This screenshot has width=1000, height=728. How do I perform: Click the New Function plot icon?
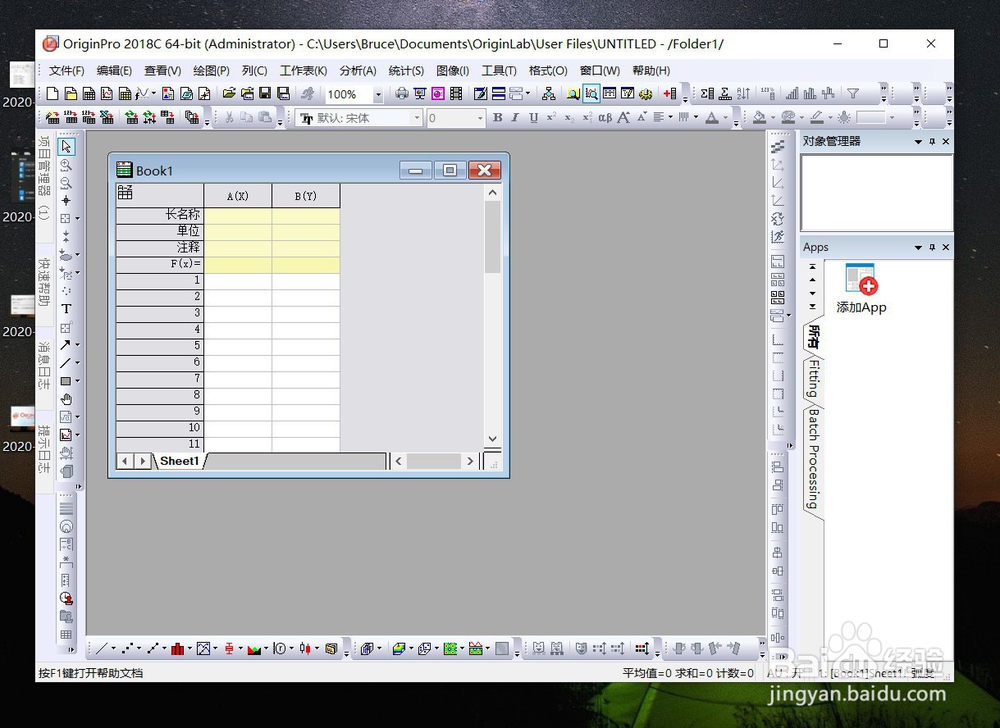point(142,94)
